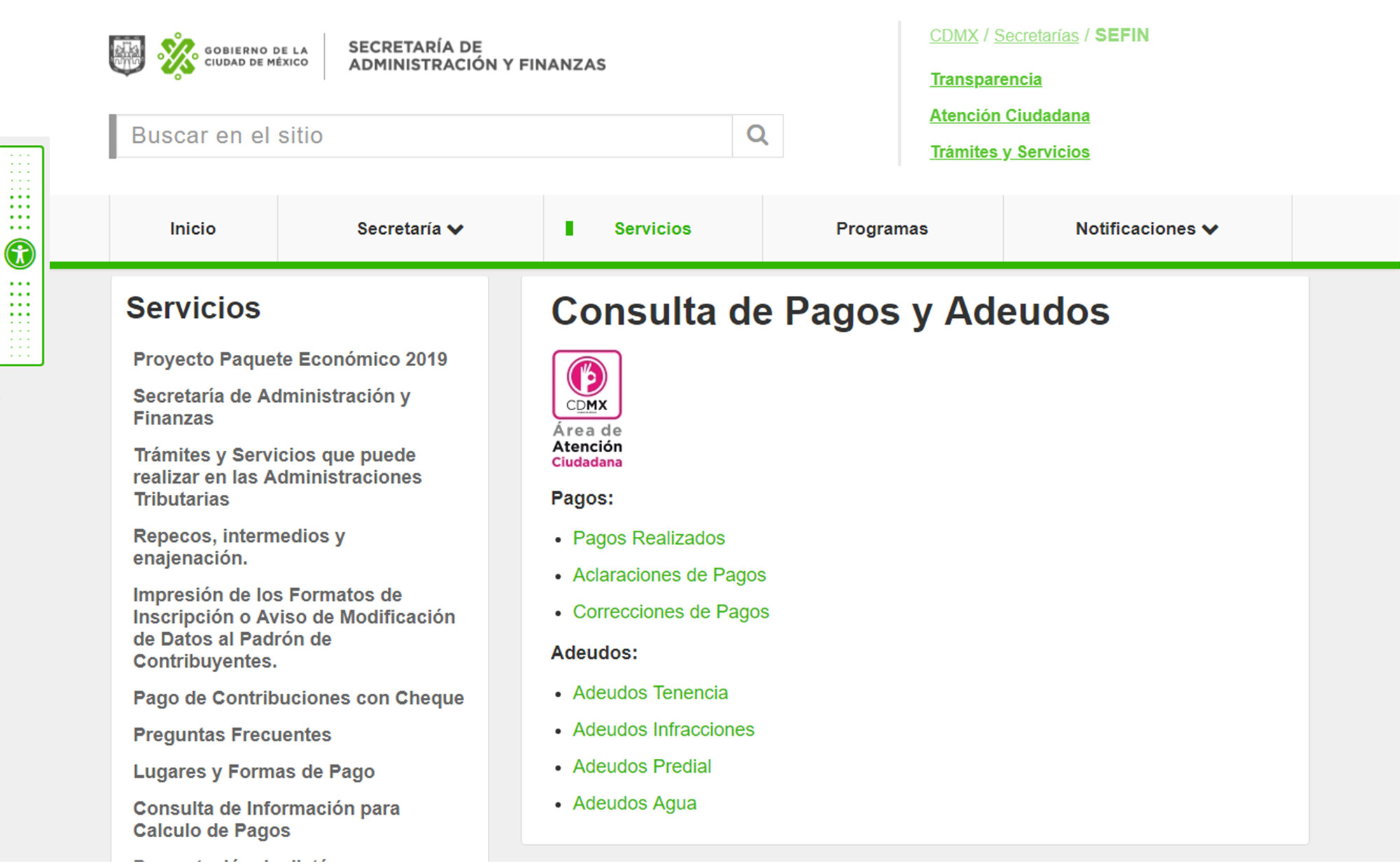1400x868 pixels.
Task: Follow the Adeudos Agua link
Action: [634, 804]
